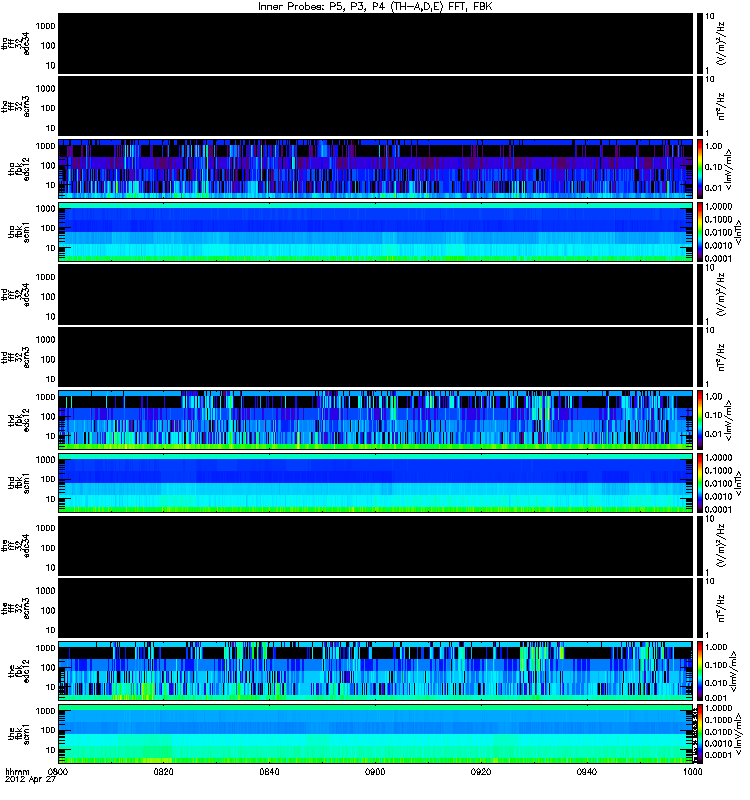Select the 0940 time axis label

click(x=587, y=771)
